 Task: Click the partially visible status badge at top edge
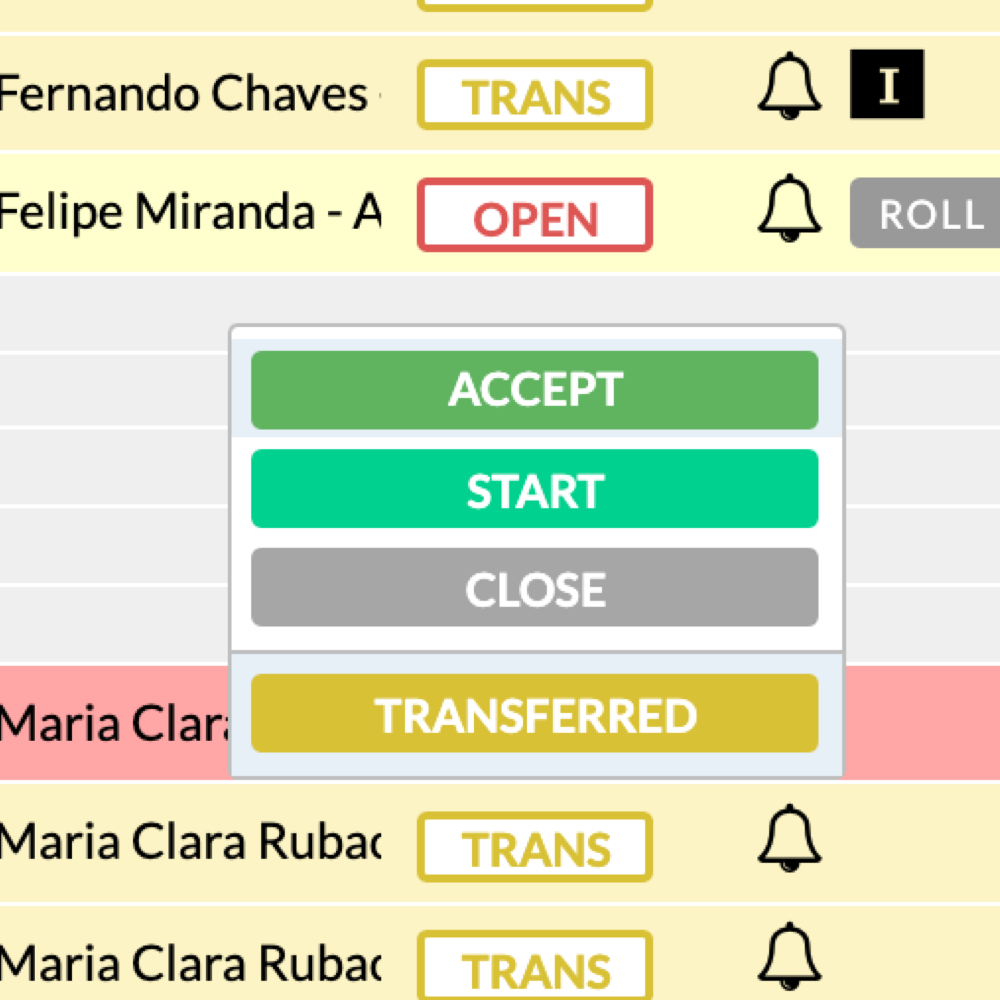coord(535,4)
